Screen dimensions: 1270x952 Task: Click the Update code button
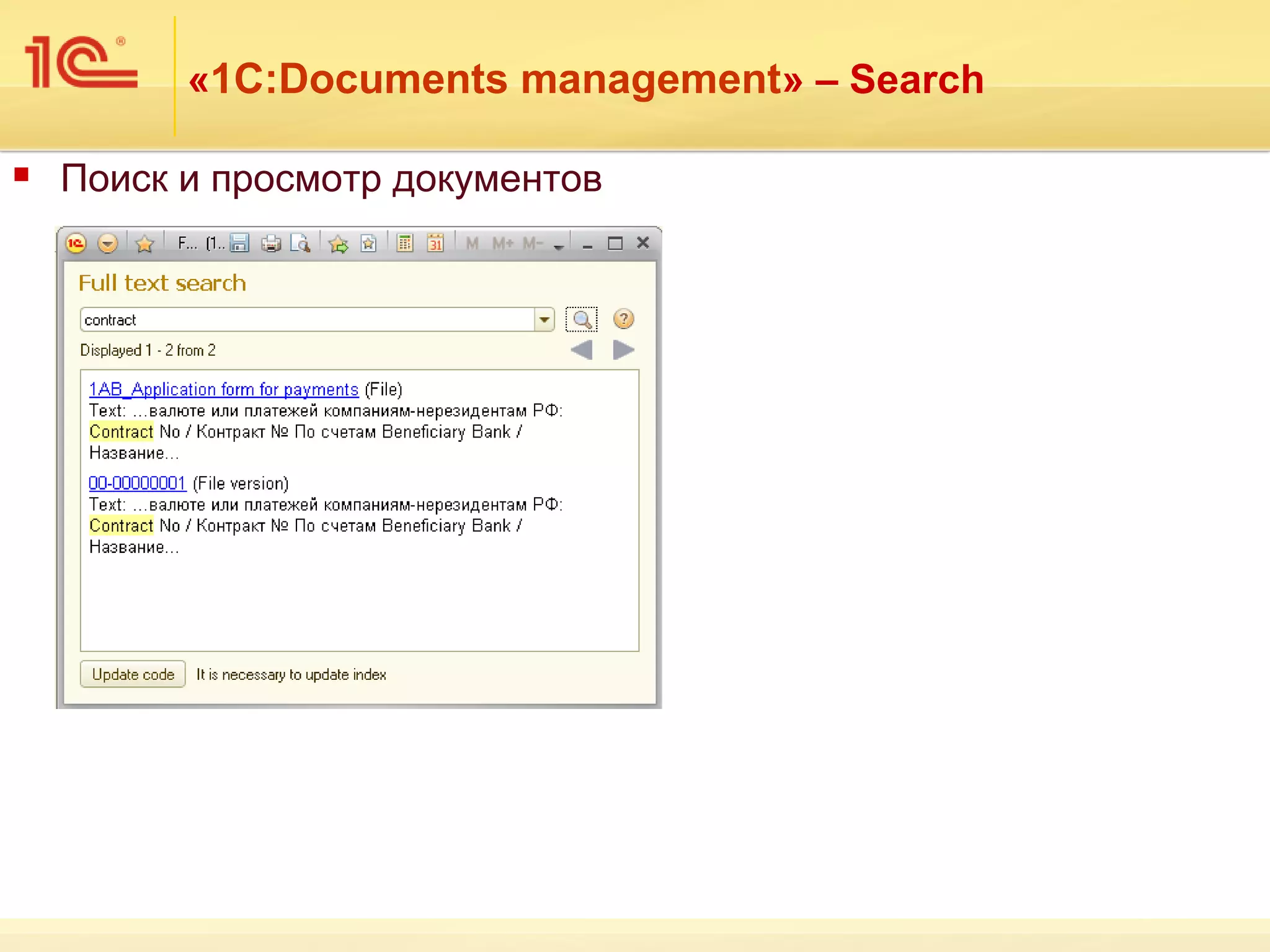tap(133, 674)
